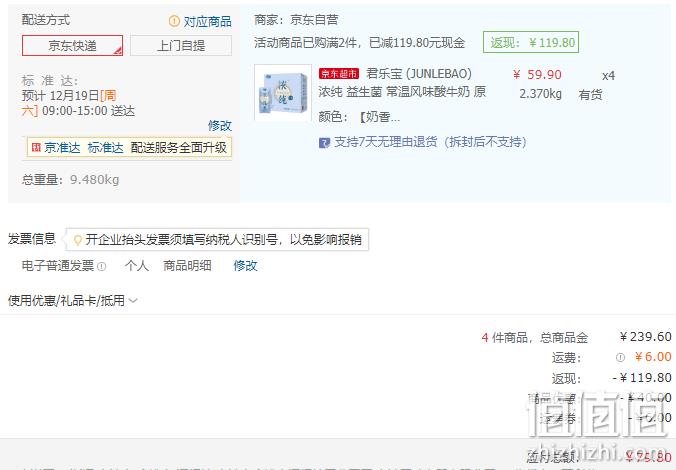
Task: Click the 返现 ¥119.80 green tag
Action: tap(531, 42)
